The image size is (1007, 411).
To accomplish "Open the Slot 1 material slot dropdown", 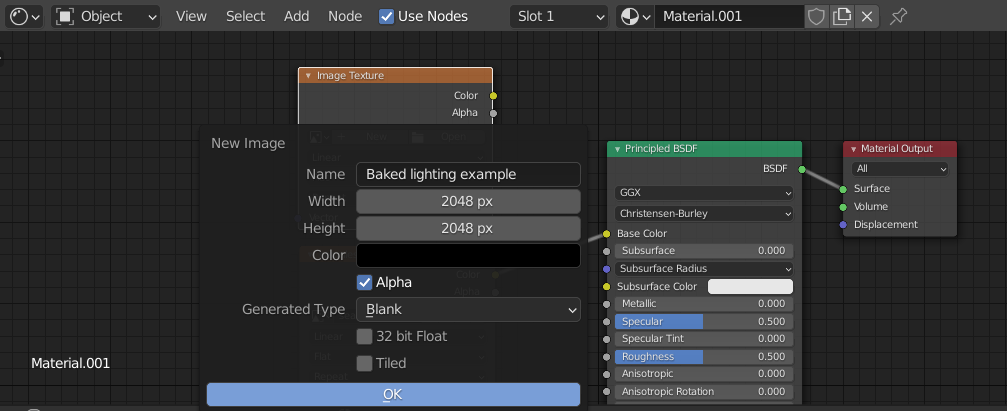I will pyautogui.click(x=559, y=16).
